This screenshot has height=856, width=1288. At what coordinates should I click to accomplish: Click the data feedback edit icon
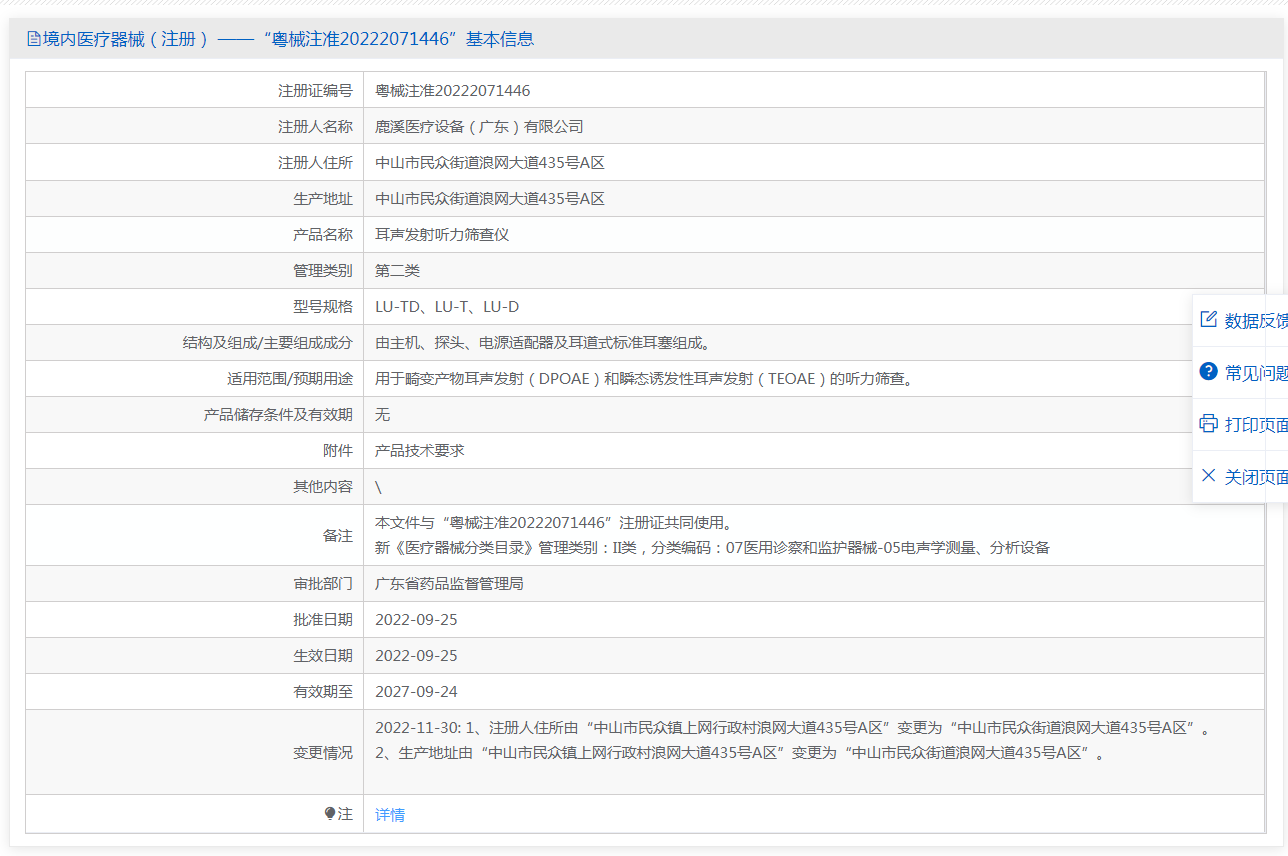(x=1208, y=320)
